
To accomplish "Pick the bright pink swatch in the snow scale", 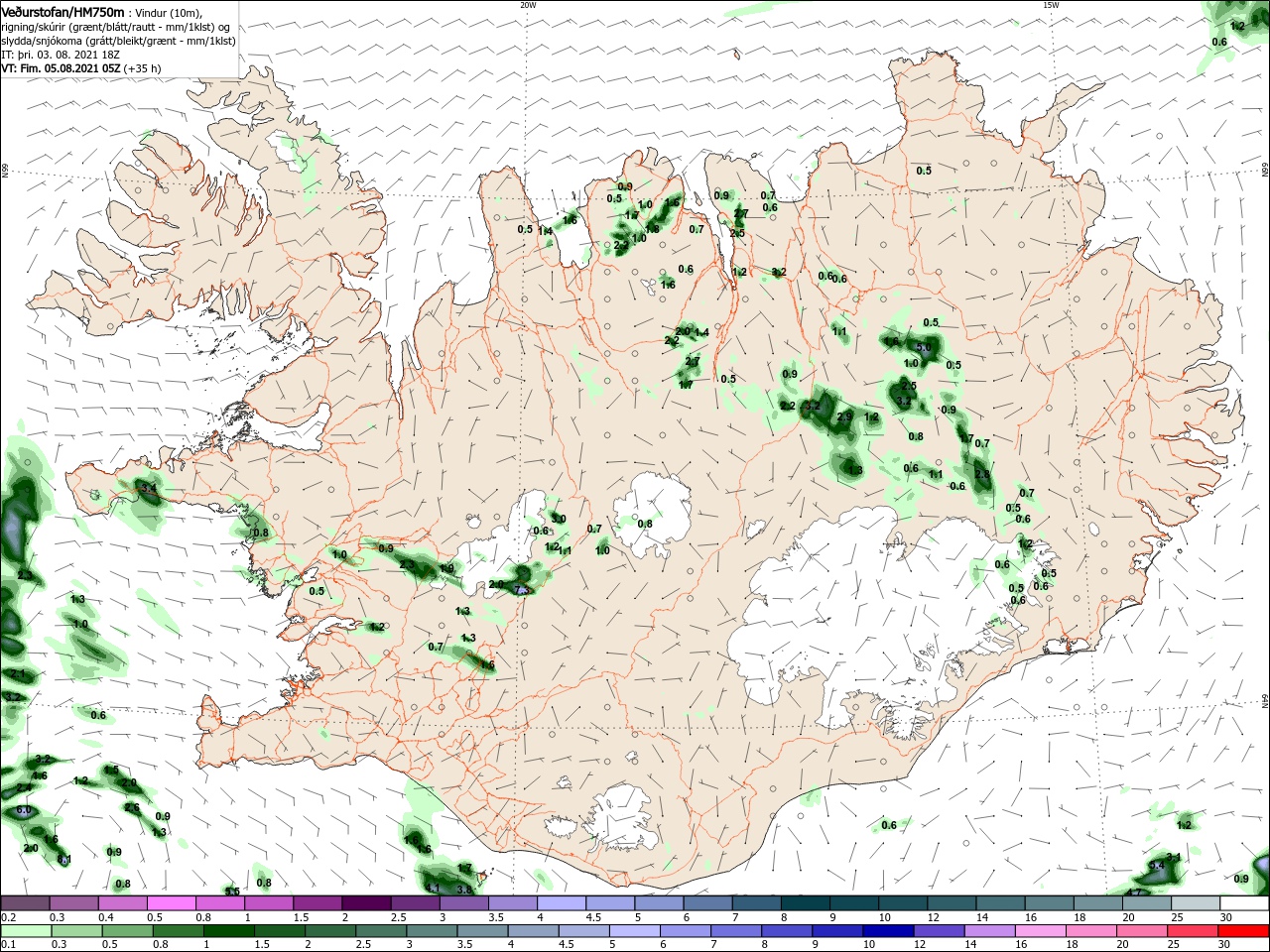I will click(171, 903).
